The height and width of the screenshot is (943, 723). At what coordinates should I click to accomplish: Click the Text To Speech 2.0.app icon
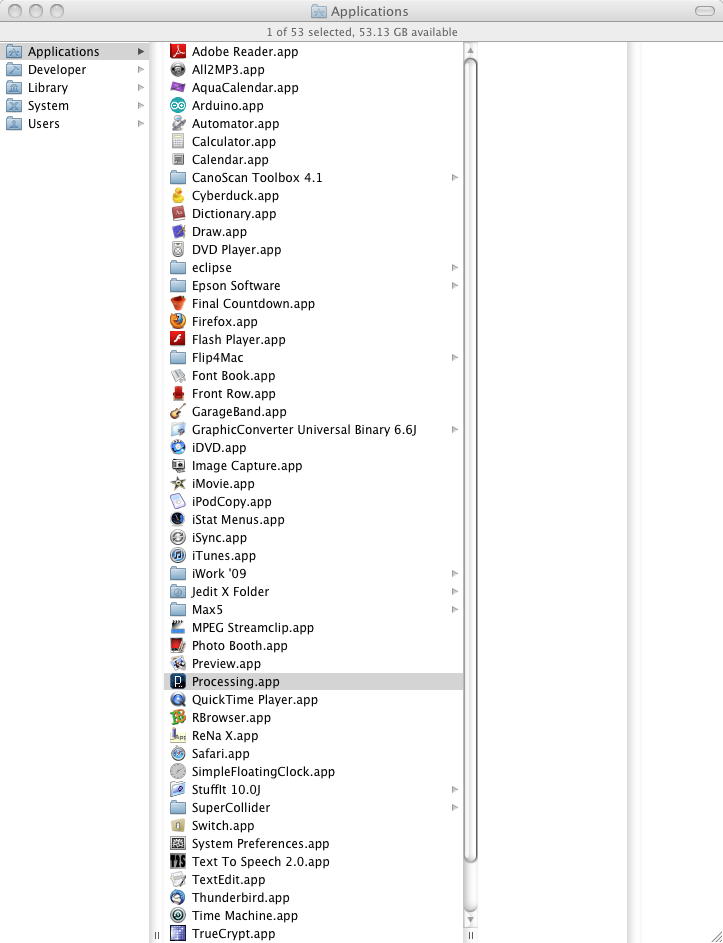pos(177,861)
